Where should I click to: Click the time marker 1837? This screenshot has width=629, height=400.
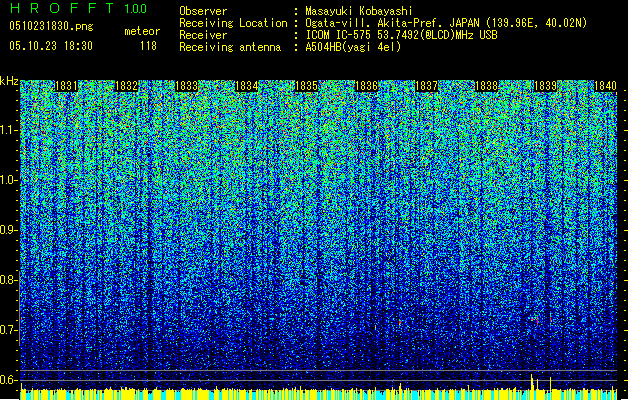coord(426,86)
